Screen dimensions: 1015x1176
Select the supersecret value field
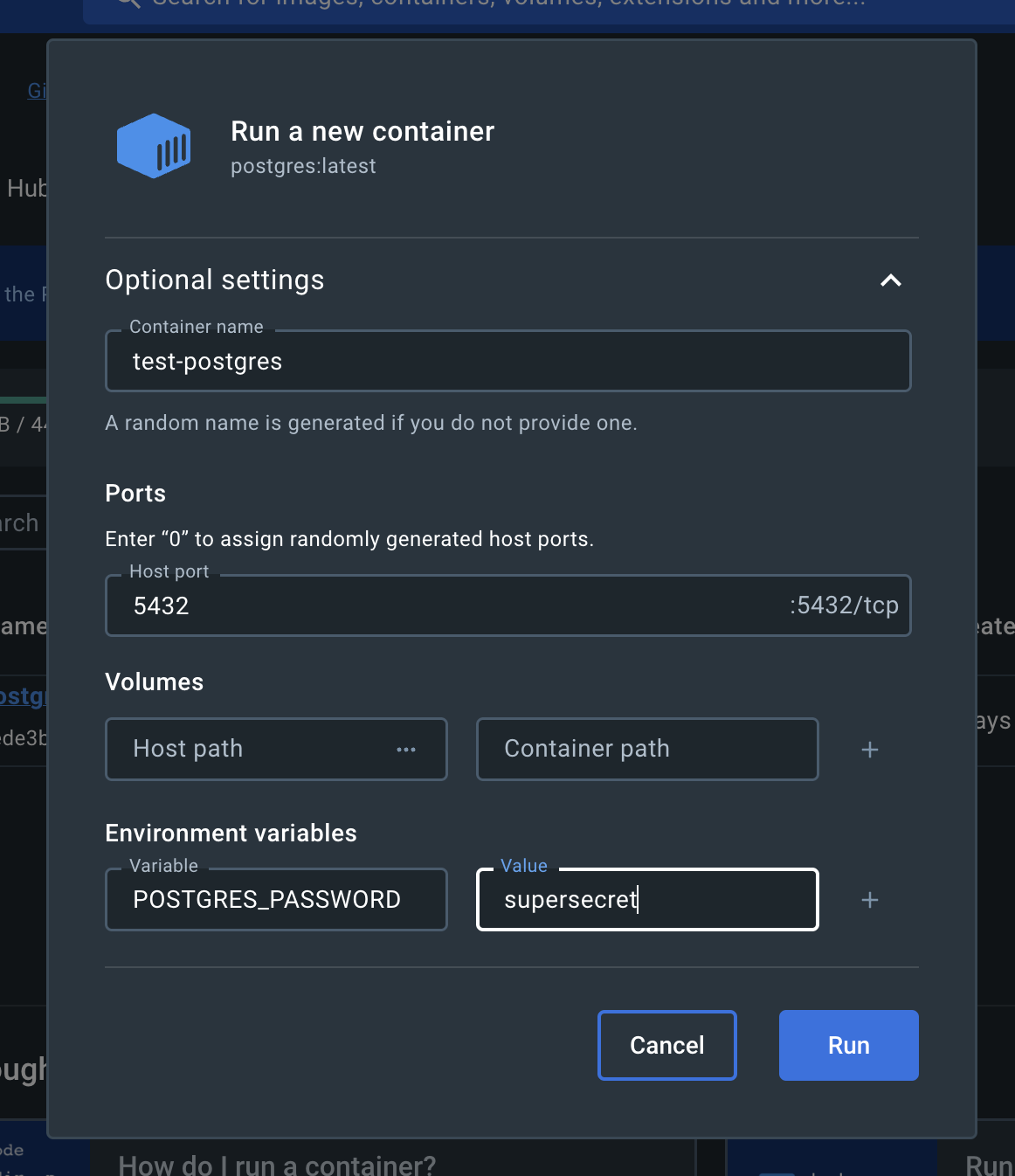click(646, 899)
